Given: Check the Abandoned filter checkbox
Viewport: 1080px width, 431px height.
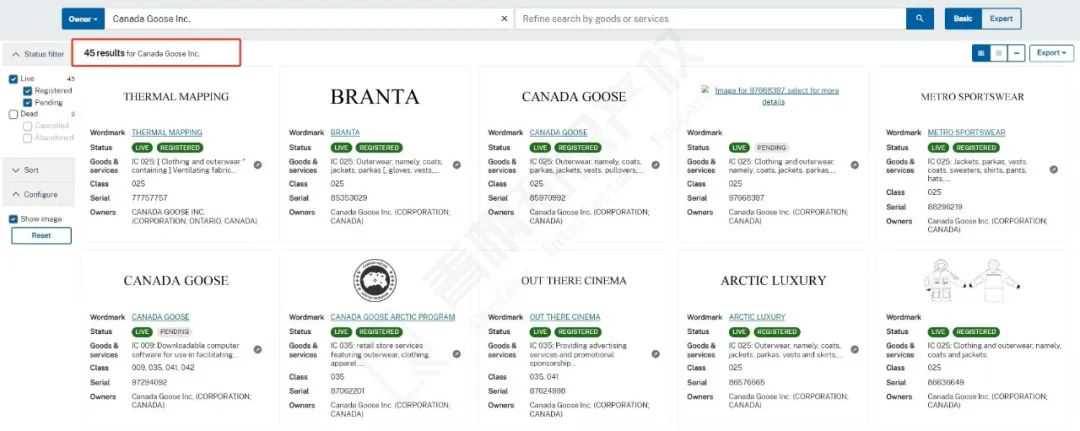Looking at the screenshot, I should 27,138.
